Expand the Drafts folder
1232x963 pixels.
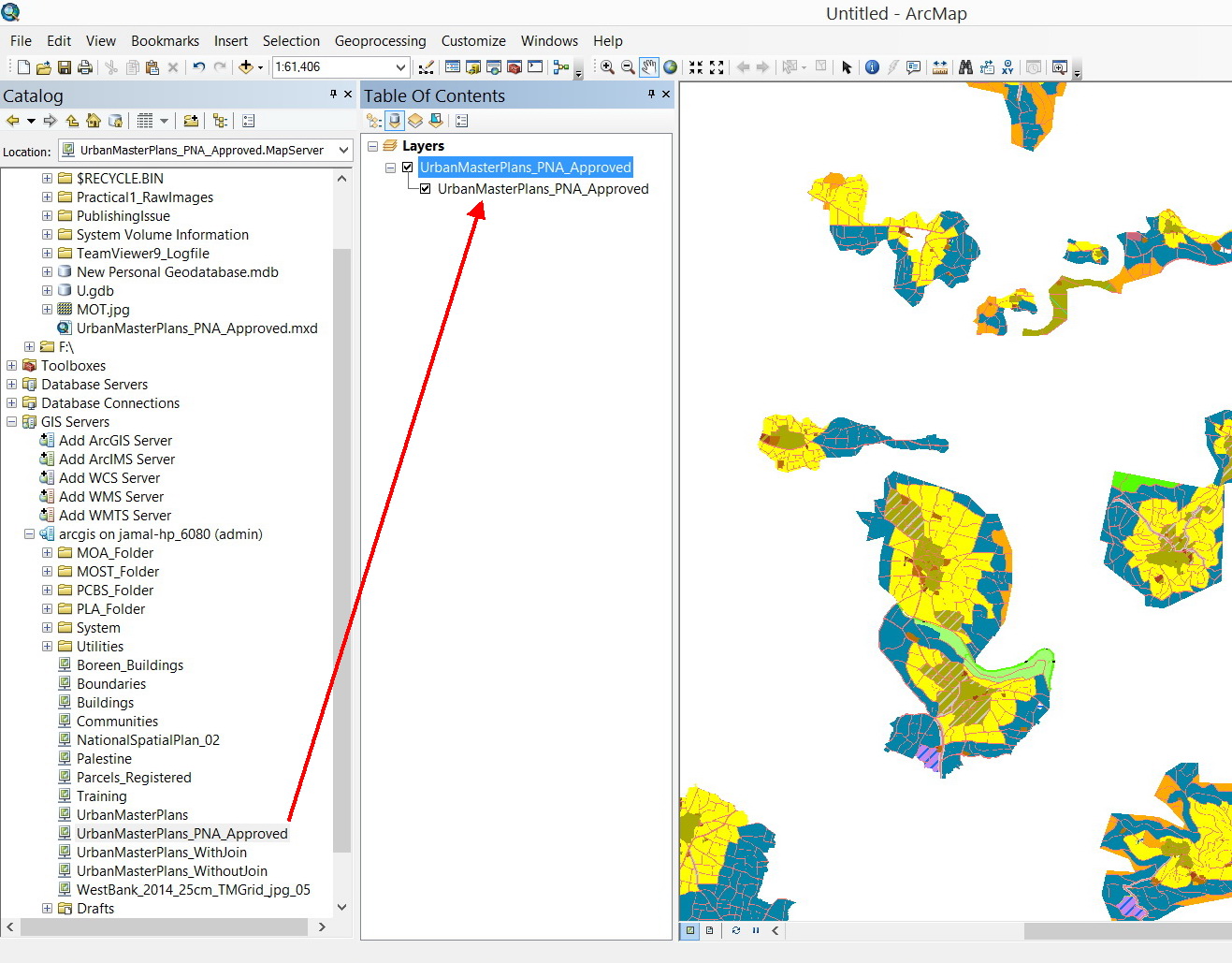click(x=47, y=909)
